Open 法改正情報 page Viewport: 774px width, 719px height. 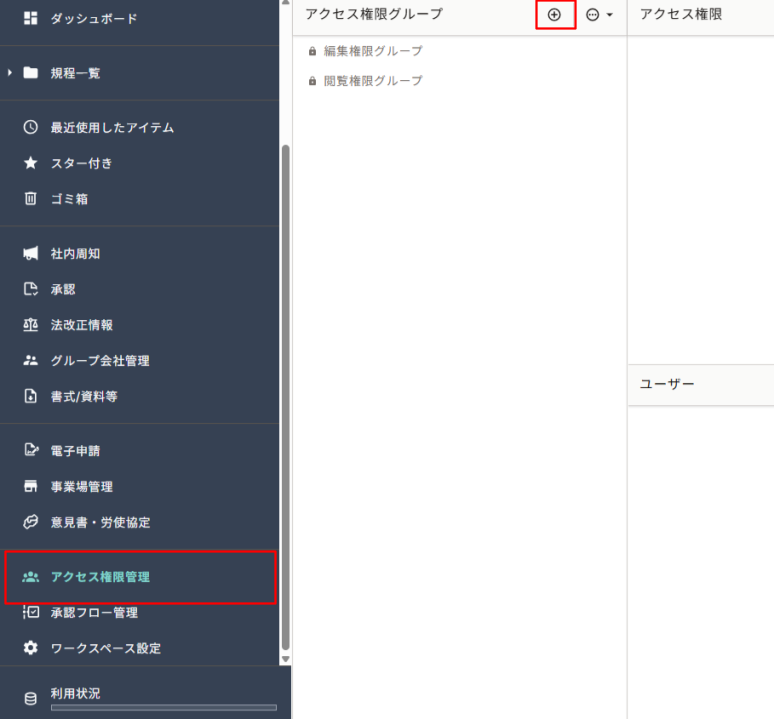pyautogui.click(x=82, y=325)
